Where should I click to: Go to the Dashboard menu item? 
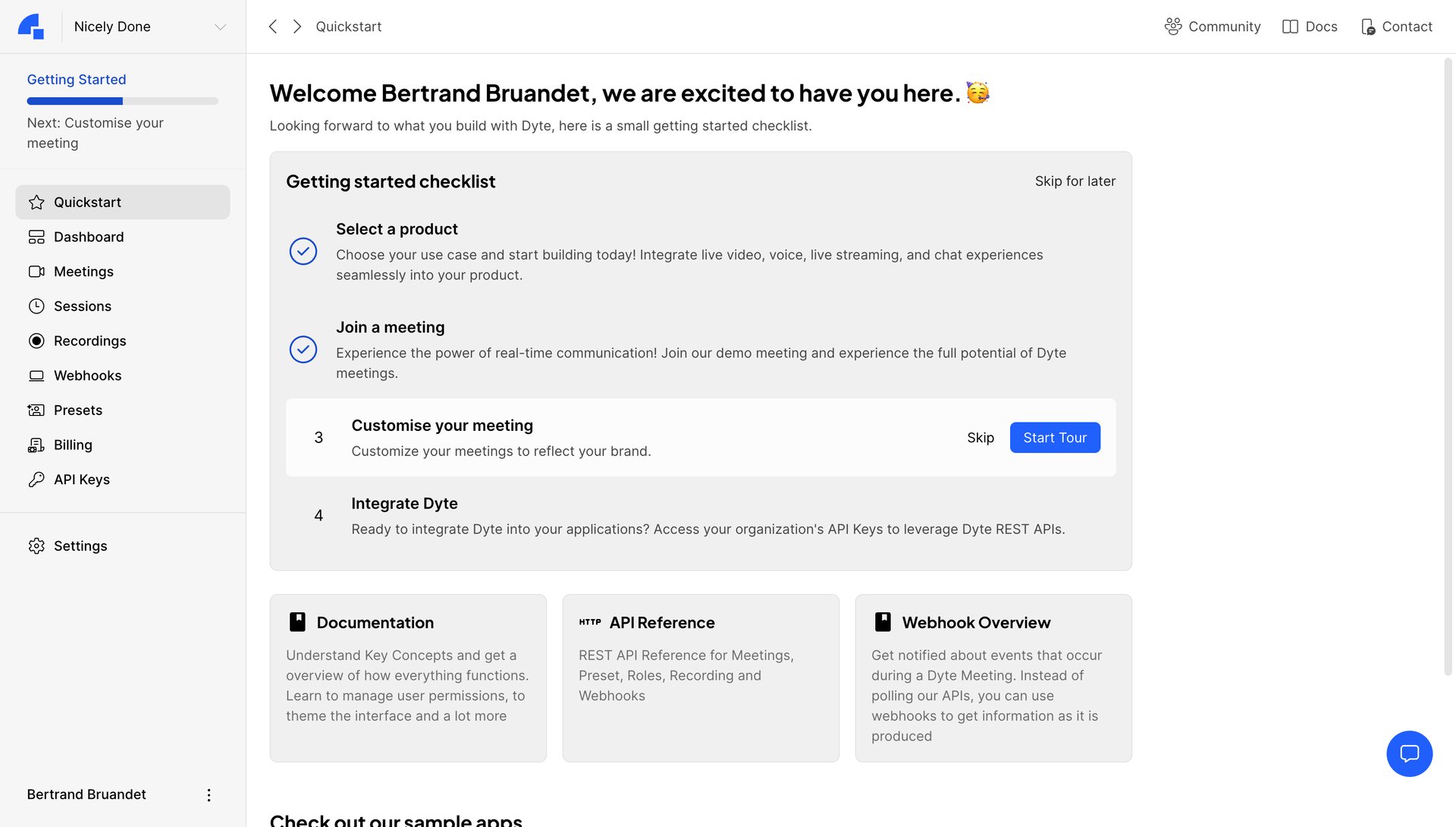point(89,237)
